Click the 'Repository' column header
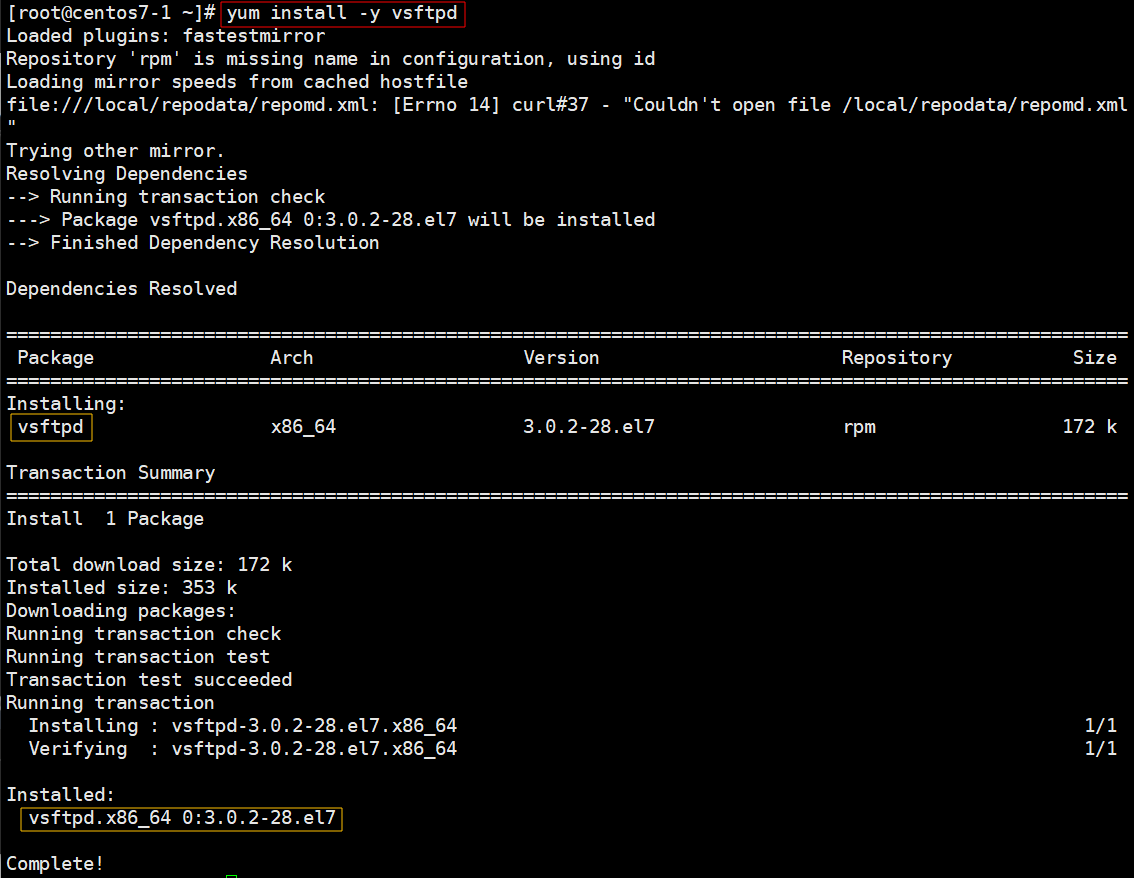The image size is (1134, 878). (897, 358)
